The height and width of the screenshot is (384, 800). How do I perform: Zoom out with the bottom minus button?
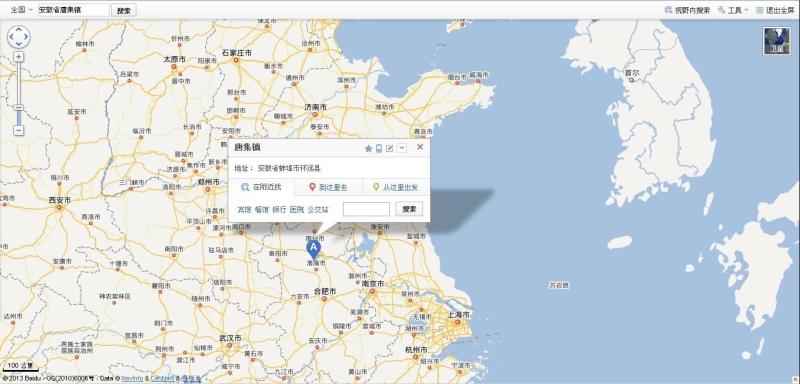tap(18, 131)
